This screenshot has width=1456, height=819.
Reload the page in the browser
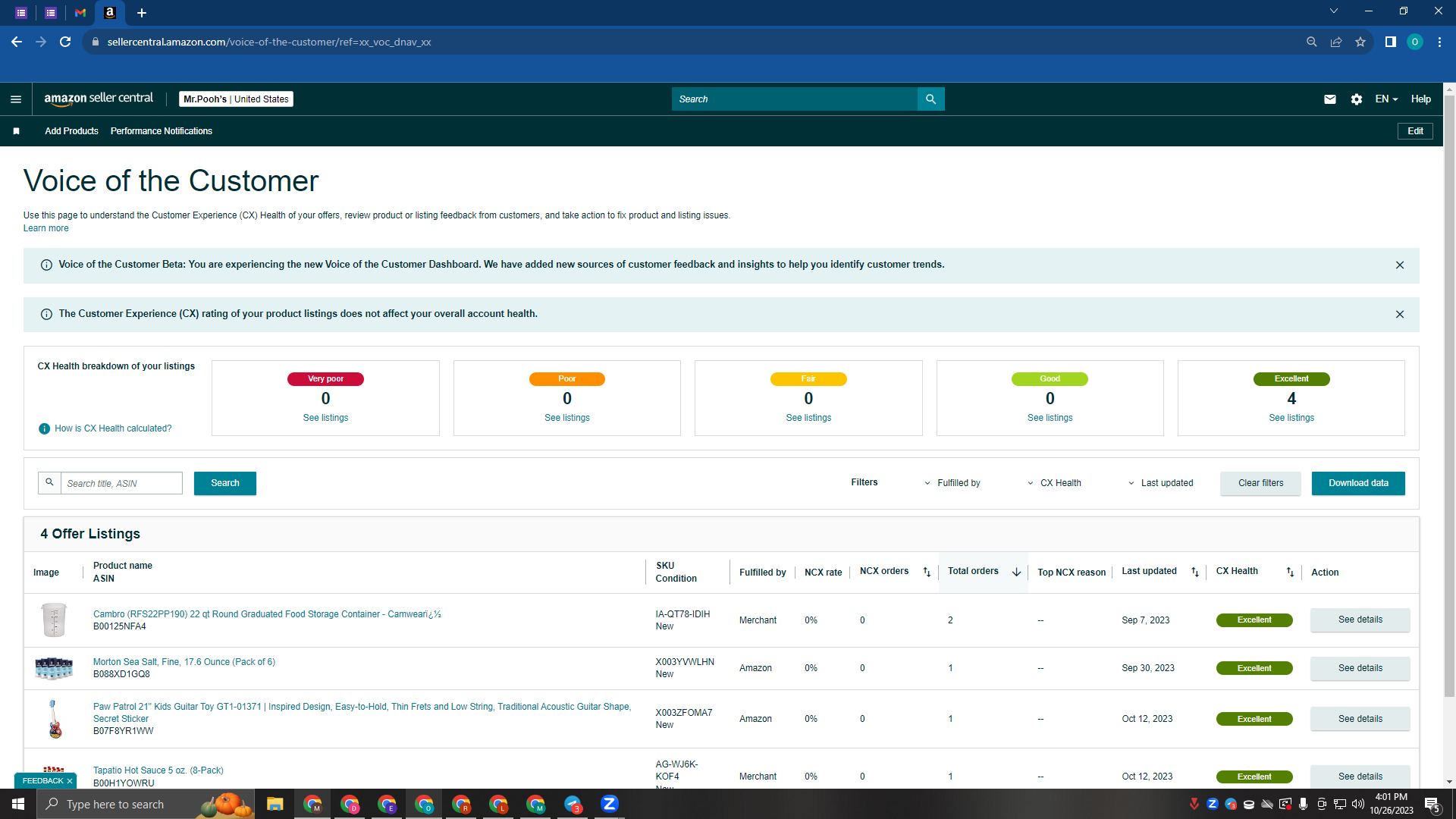[65, 42]
